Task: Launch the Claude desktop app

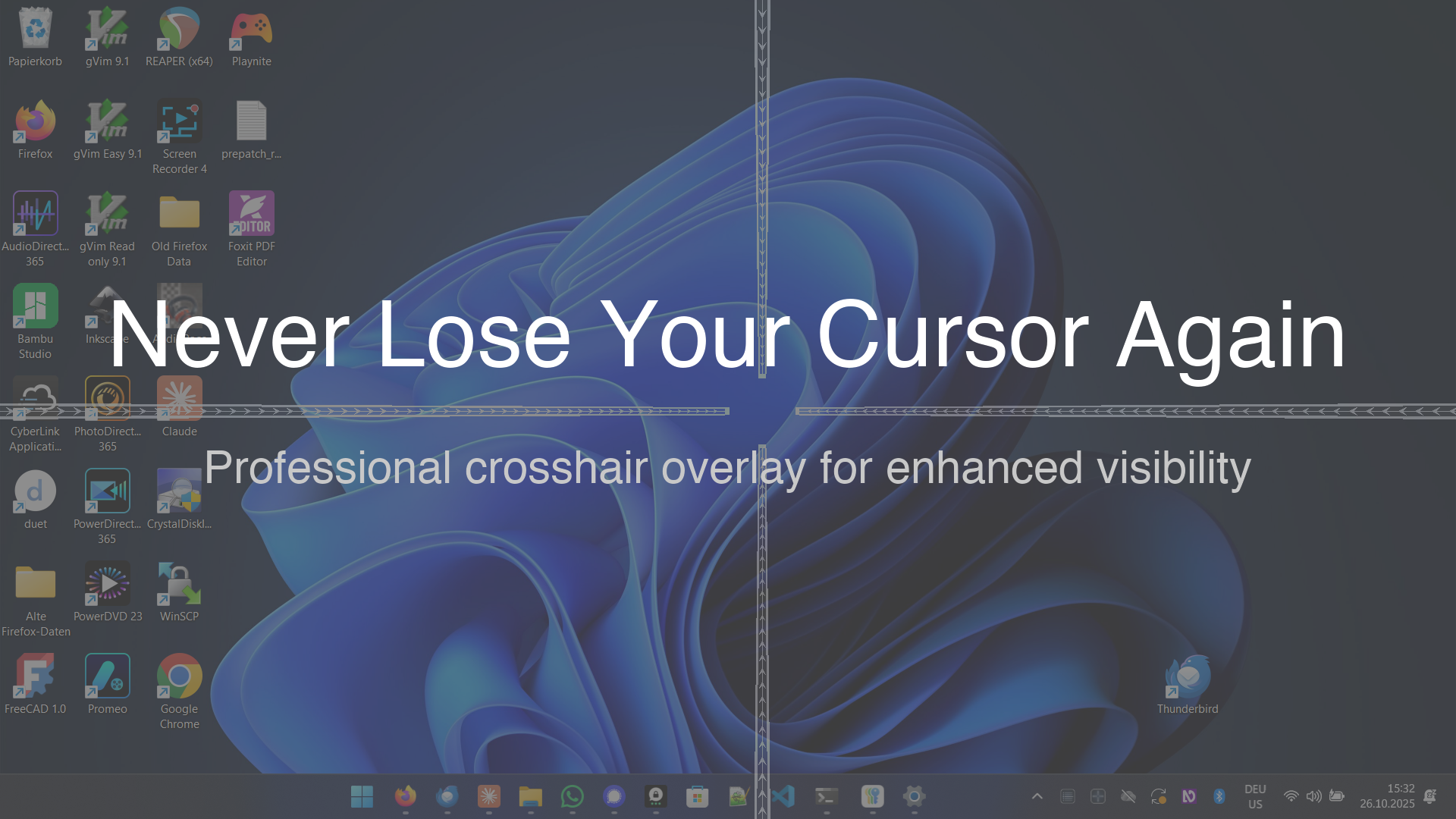Action: point(179,398)
